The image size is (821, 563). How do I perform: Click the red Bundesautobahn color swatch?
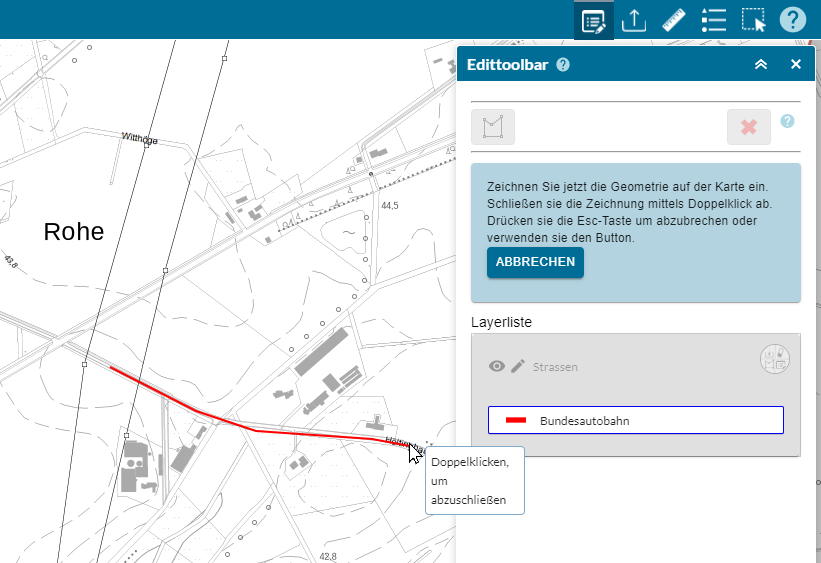click(516, 420)
